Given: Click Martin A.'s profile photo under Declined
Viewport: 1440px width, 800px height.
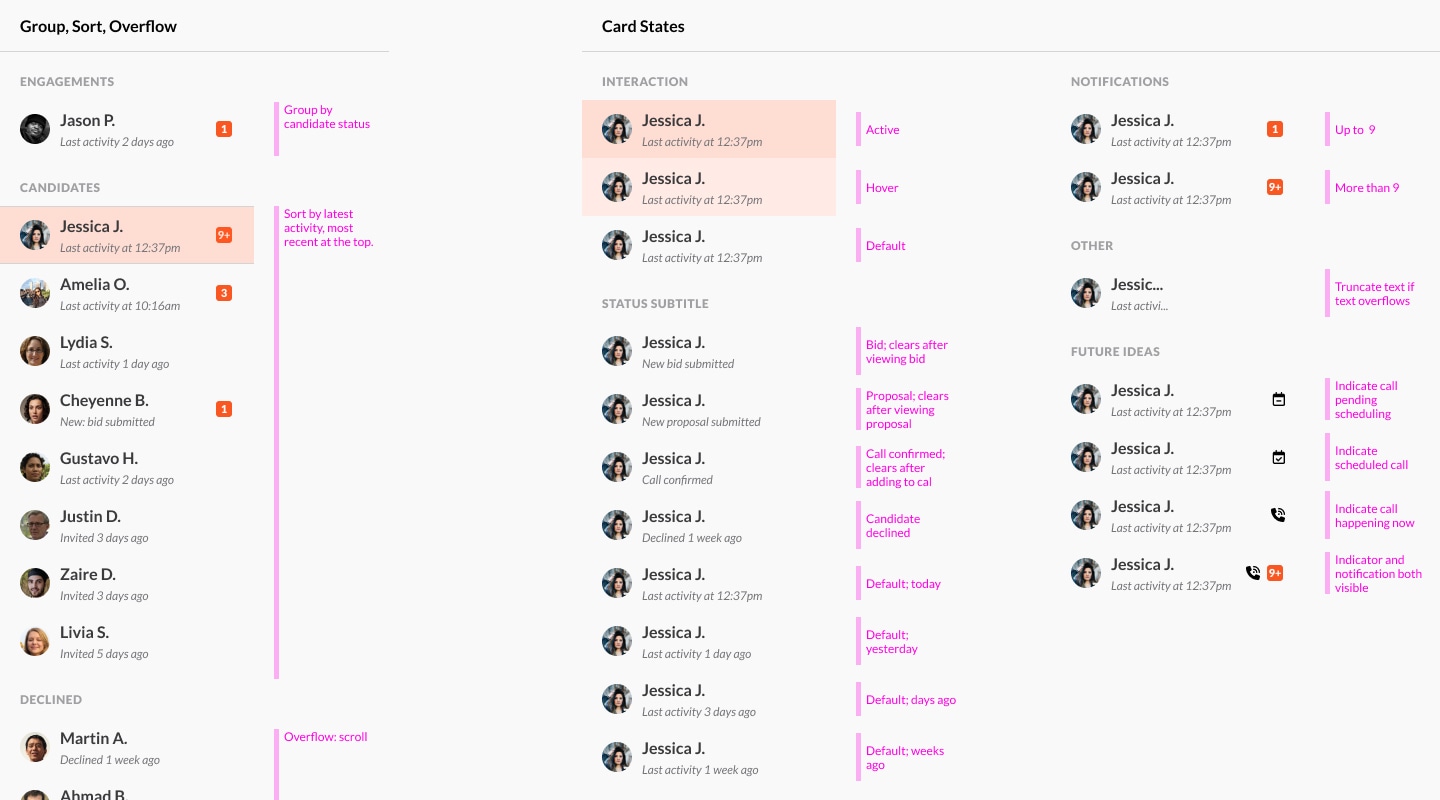Looking at the screenshot, I should pyautogui.click(x=35, y=747).
